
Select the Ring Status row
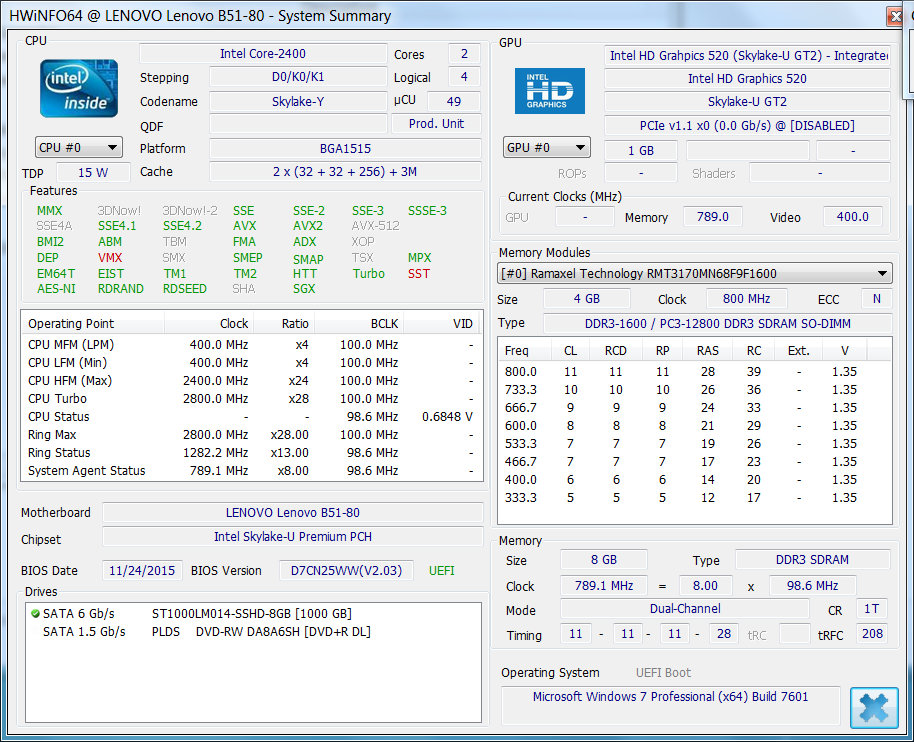252,453
